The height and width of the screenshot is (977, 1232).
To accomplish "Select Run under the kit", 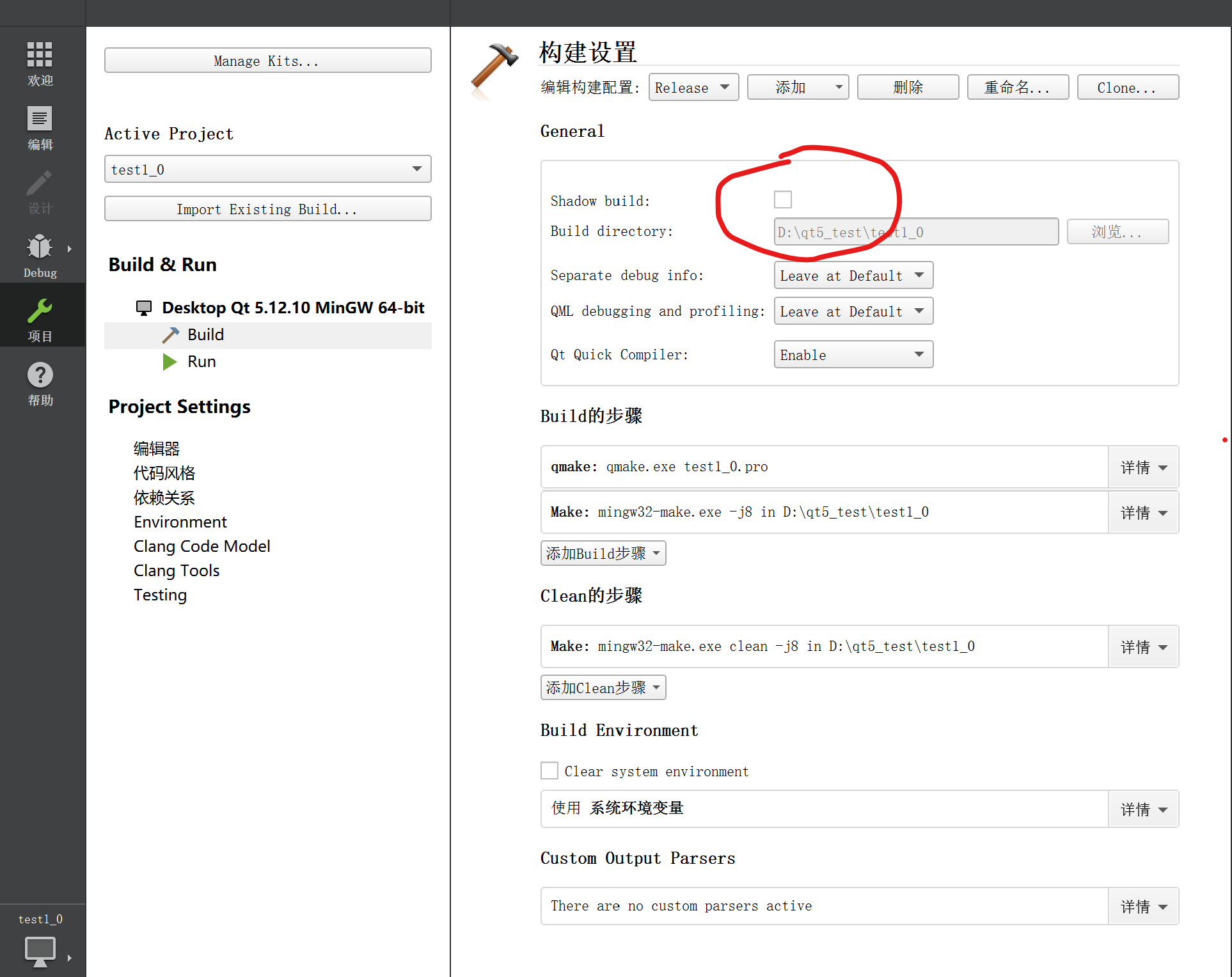I will tap(201, 362).
